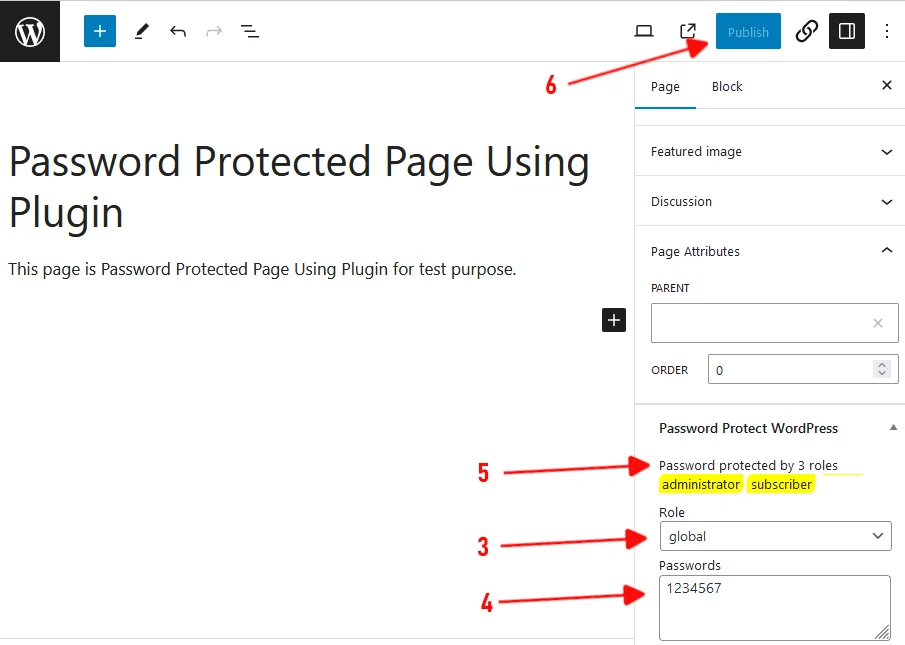Click the 'Password protected by 3 roles' text
905x645 pixels.
[x=748, y=465]
